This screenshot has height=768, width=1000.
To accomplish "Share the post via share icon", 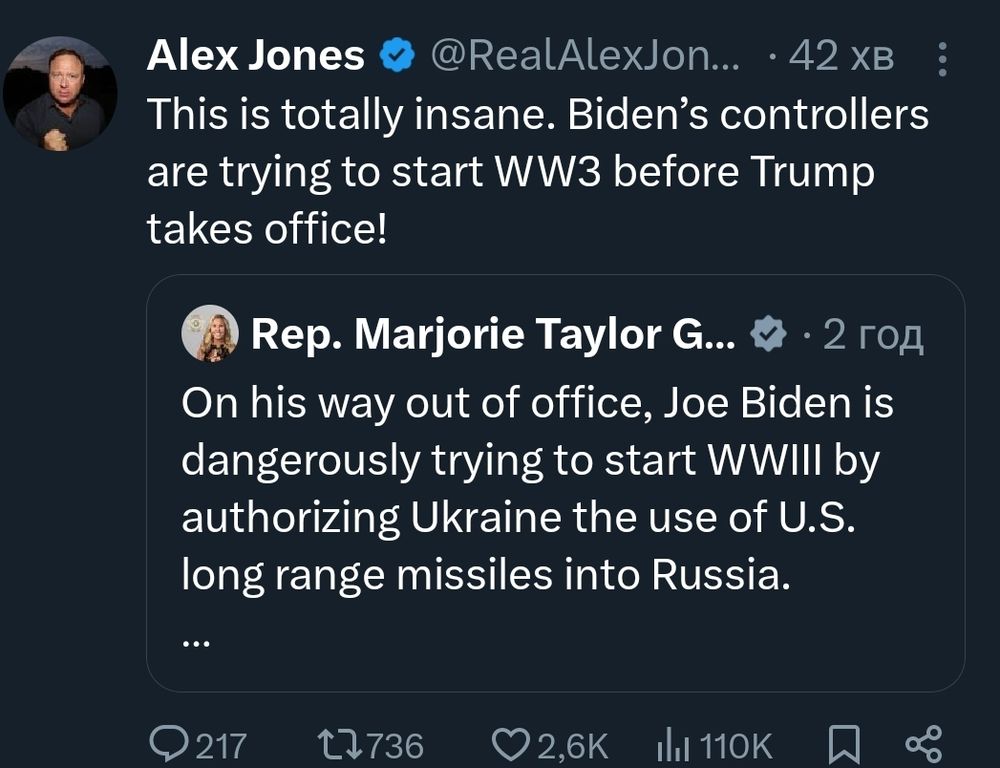I will (922, 744).
